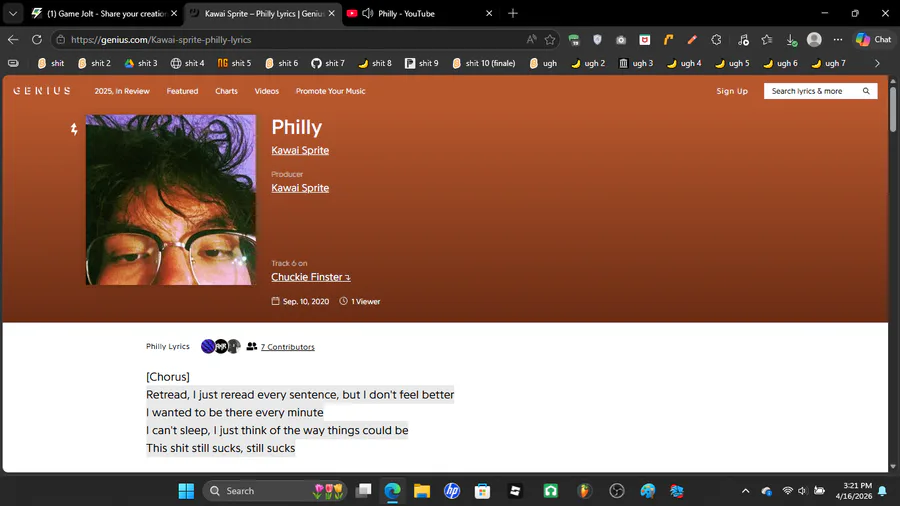This screenshot has width=900, height=506.
Task: Open the tab search dropdown arrow
Action: (13, 13)
